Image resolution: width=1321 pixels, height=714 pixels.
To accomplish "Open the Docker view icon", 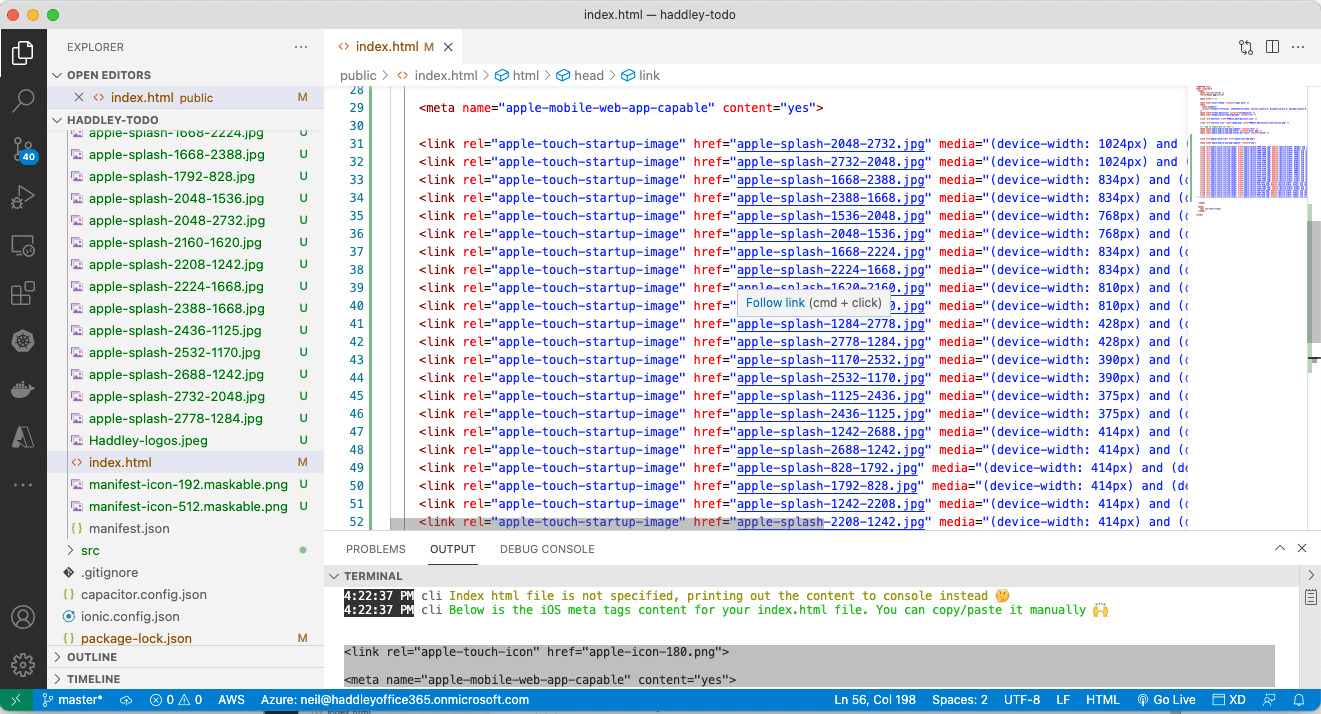I will pyautogui.click(x=23, y=389).
